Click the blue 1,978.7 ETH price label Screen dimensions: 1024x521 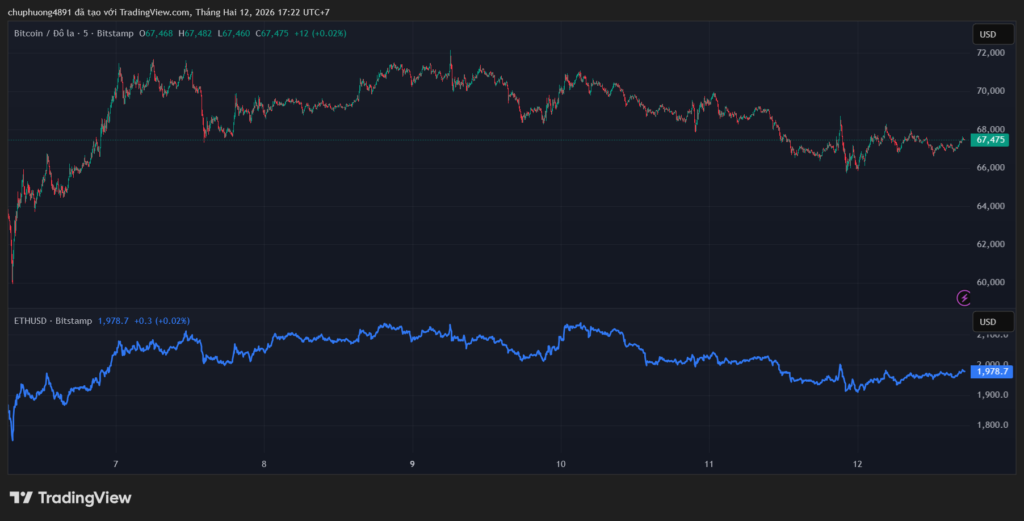pyautogui.click(x=991, y=371)
